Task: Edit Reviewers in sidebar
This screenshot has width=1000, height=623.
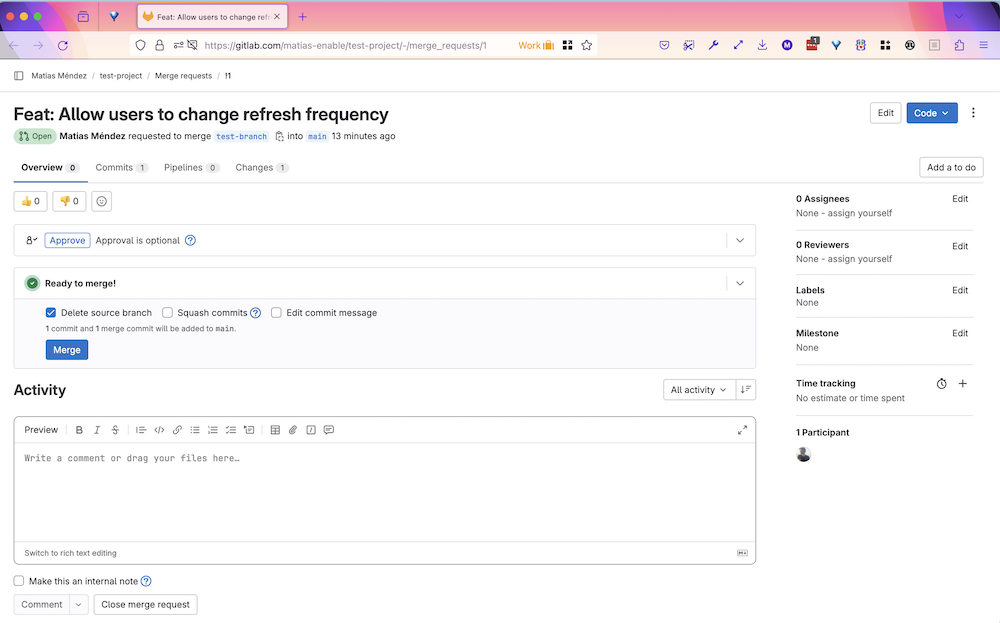Action: click(960, 246)
